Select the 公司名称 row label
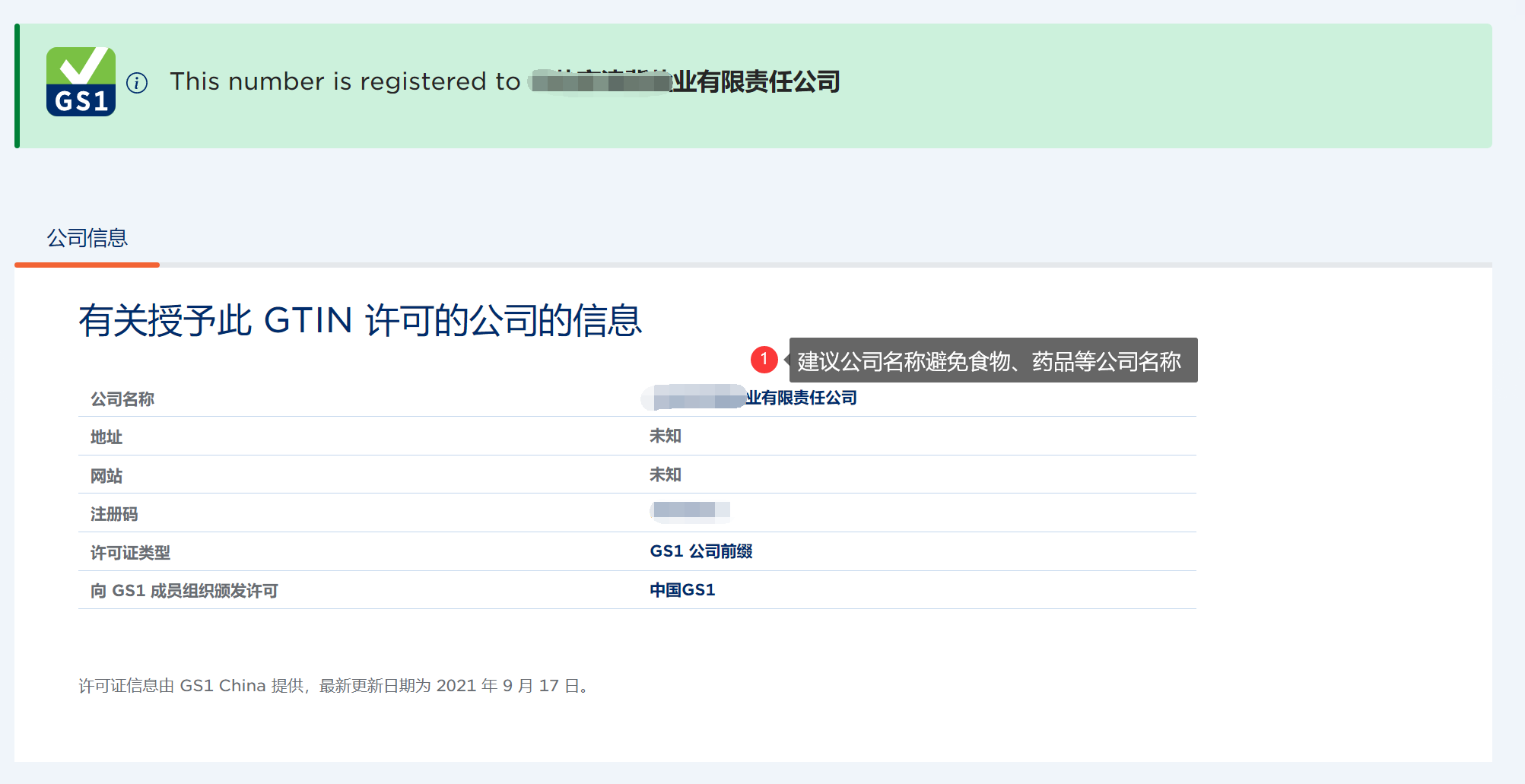Viewport: 1525px width, 784px height. (x=122, y=399)
